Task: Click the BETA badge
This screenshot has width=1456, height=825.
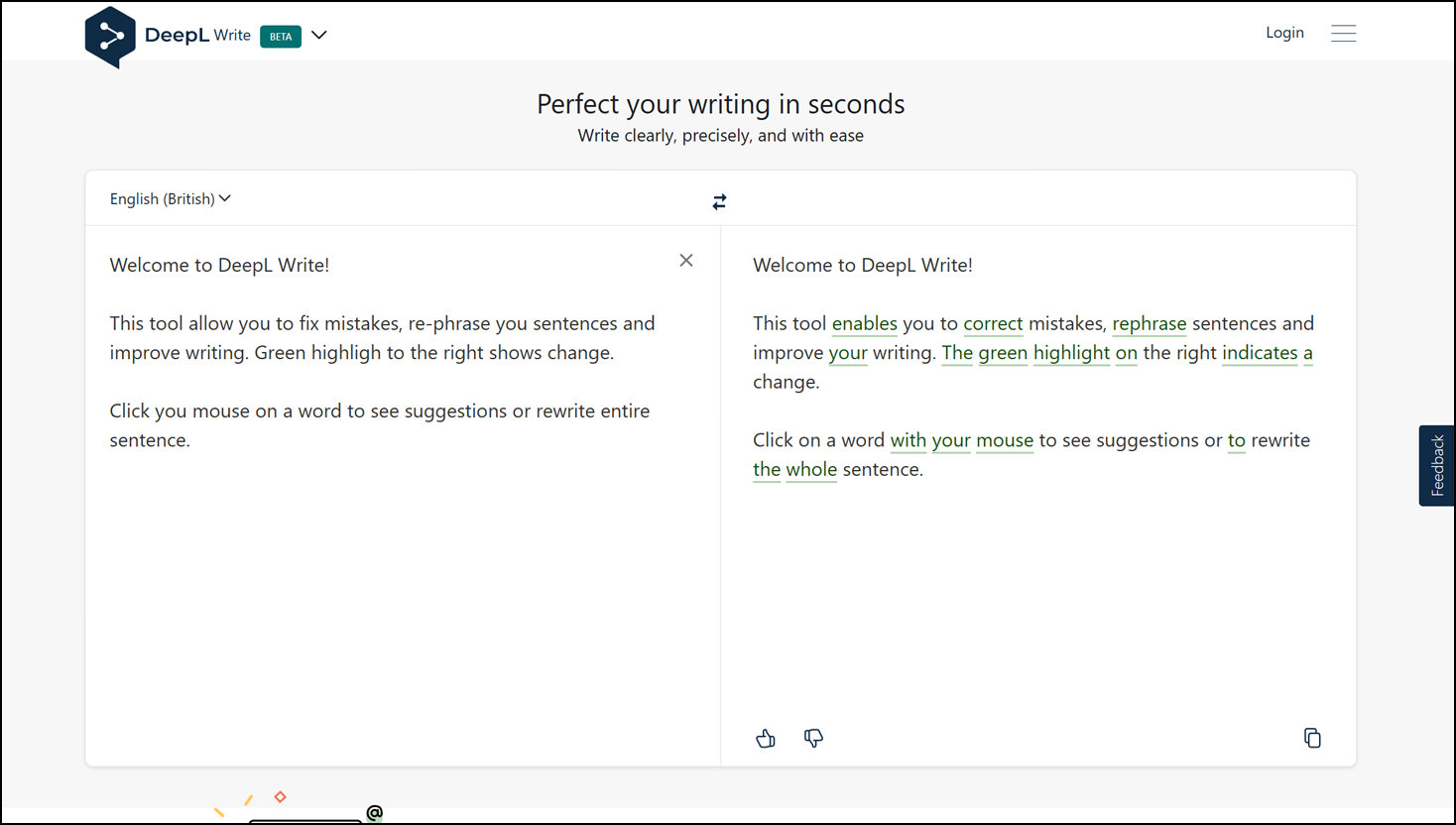Action: pyautogui.click(x=281, y=37)
